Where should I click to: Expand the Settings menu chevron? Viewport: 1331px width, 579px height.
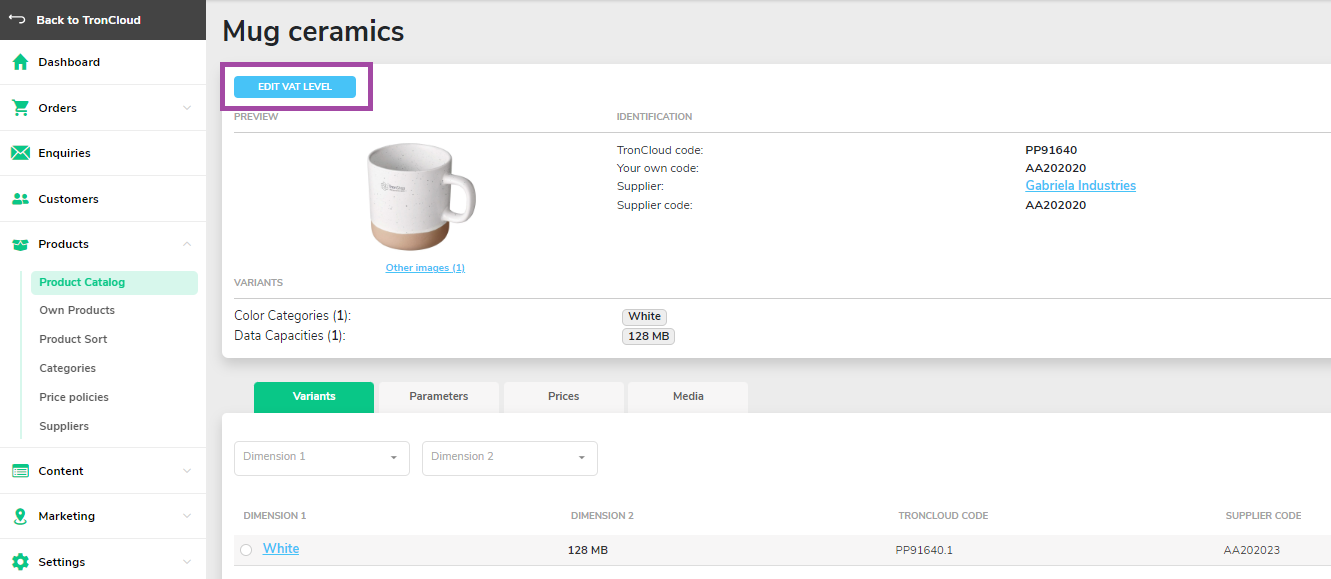click(187, 562)
